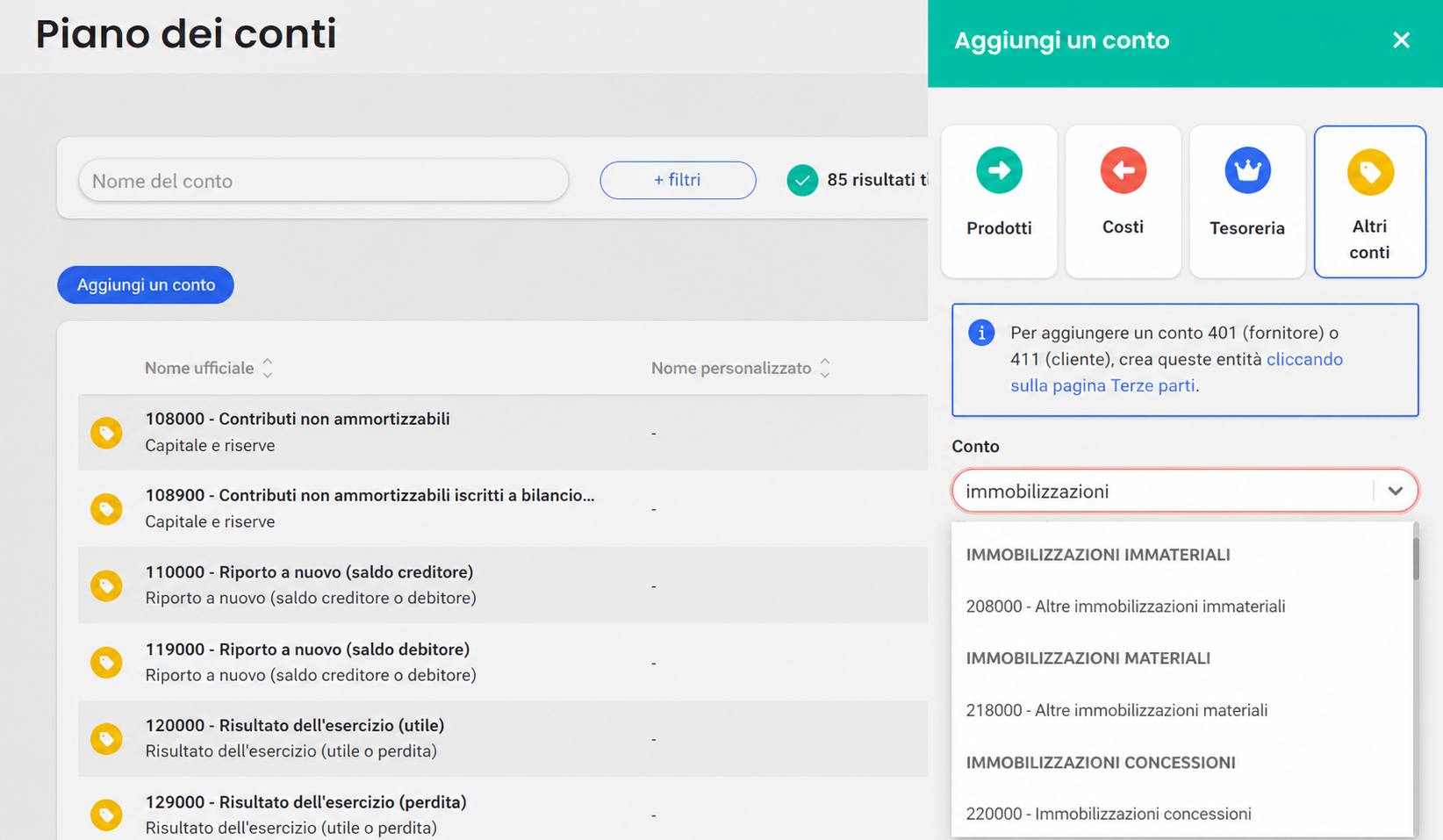
Task: Close the Aggiungi un conto panel
Action: pos(1401,40)
